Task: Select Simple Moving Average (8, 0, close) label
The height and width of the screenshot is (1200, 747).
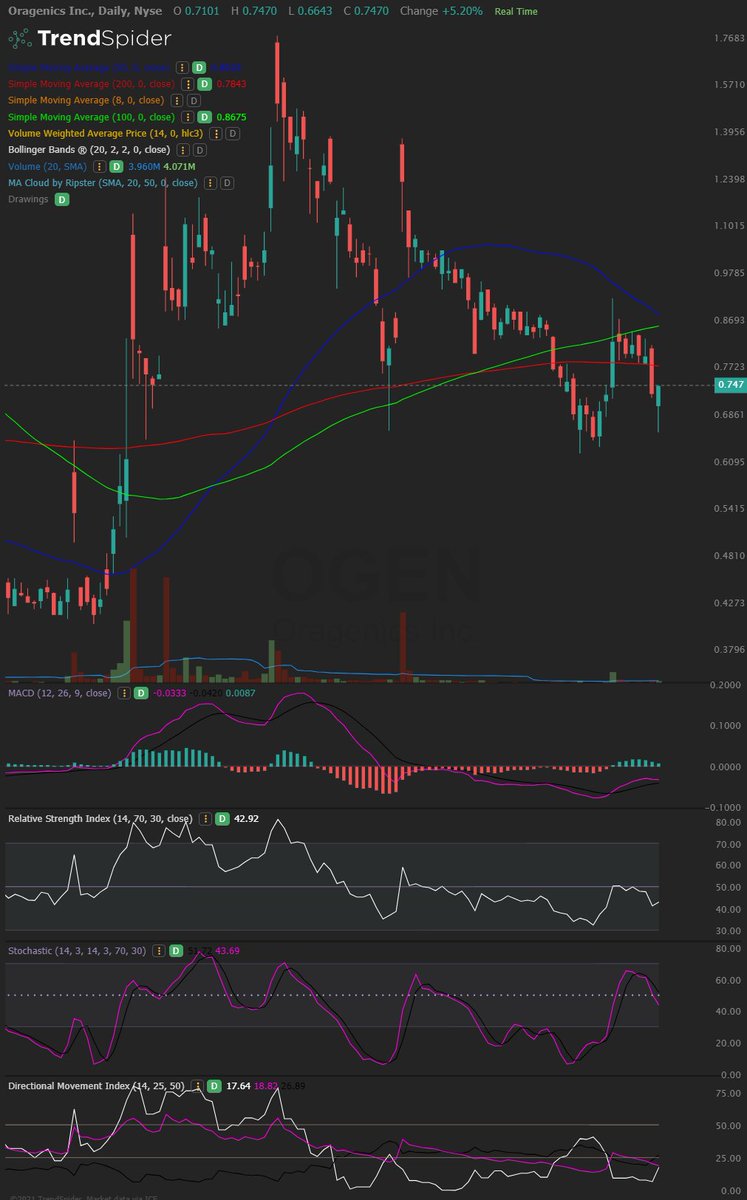Action: tap(87, 101)
